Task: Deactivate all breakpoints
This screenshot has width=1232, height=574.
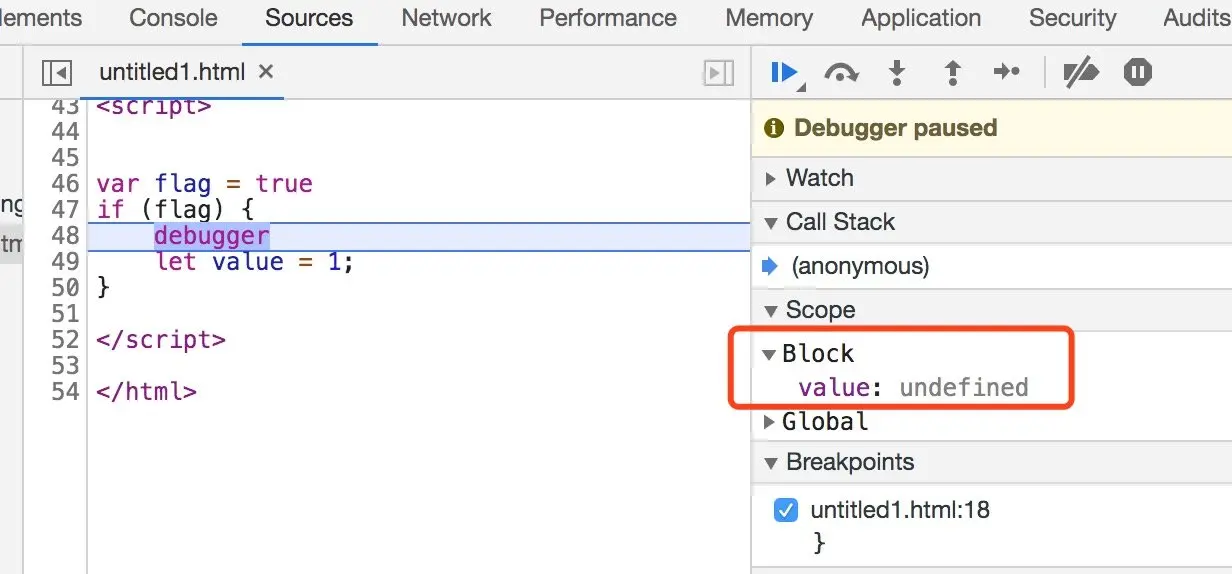Action: 1081,72
